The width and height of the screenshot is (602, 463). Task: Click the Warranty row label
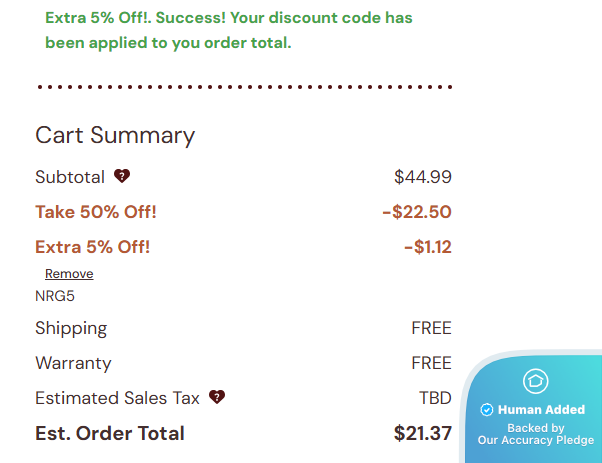[73, 363]
